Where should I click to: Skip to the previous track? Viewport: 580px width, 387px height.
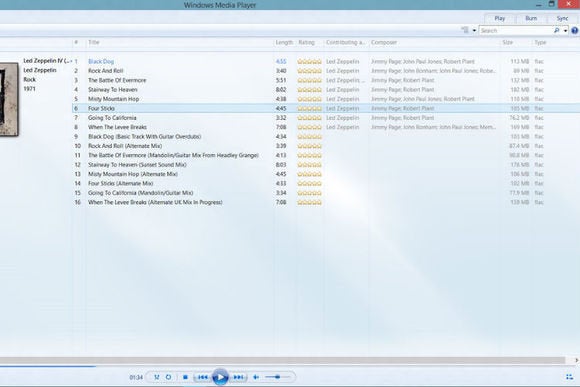(203, 377)
